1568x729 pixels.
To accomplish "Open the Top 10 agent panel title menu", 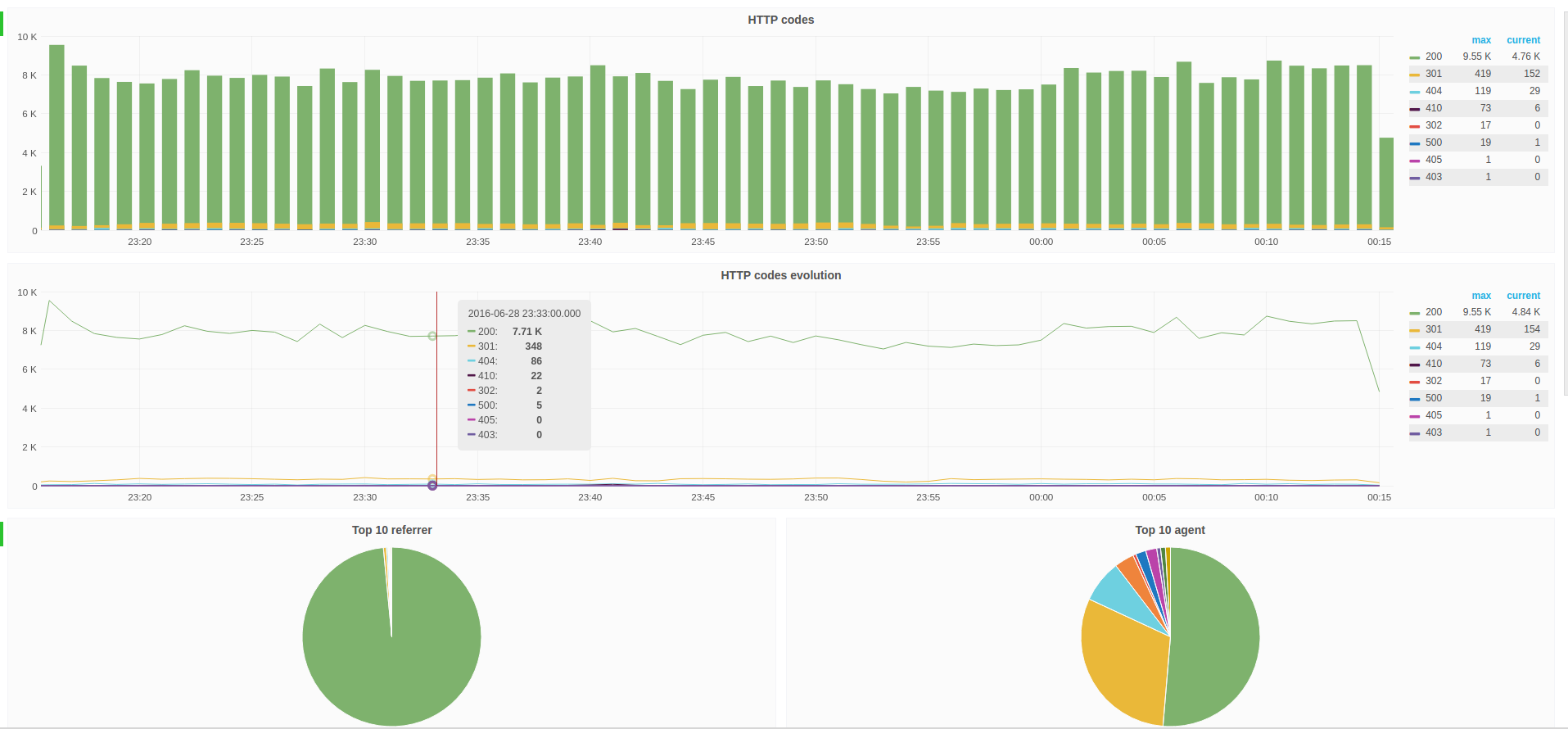I will [1169, 530].
